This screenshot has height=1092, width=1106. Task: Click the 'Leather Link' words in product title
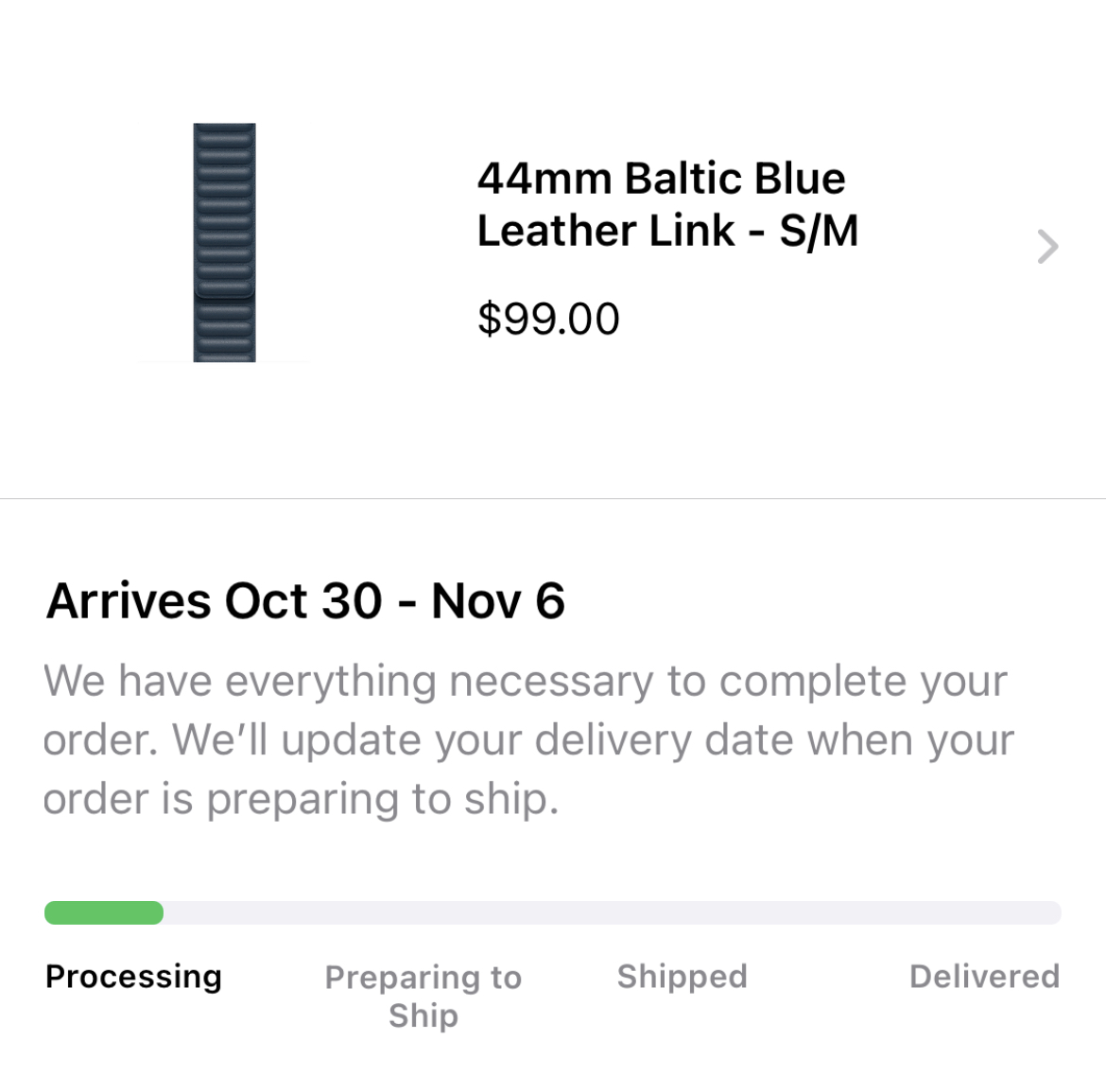[606, 231]
